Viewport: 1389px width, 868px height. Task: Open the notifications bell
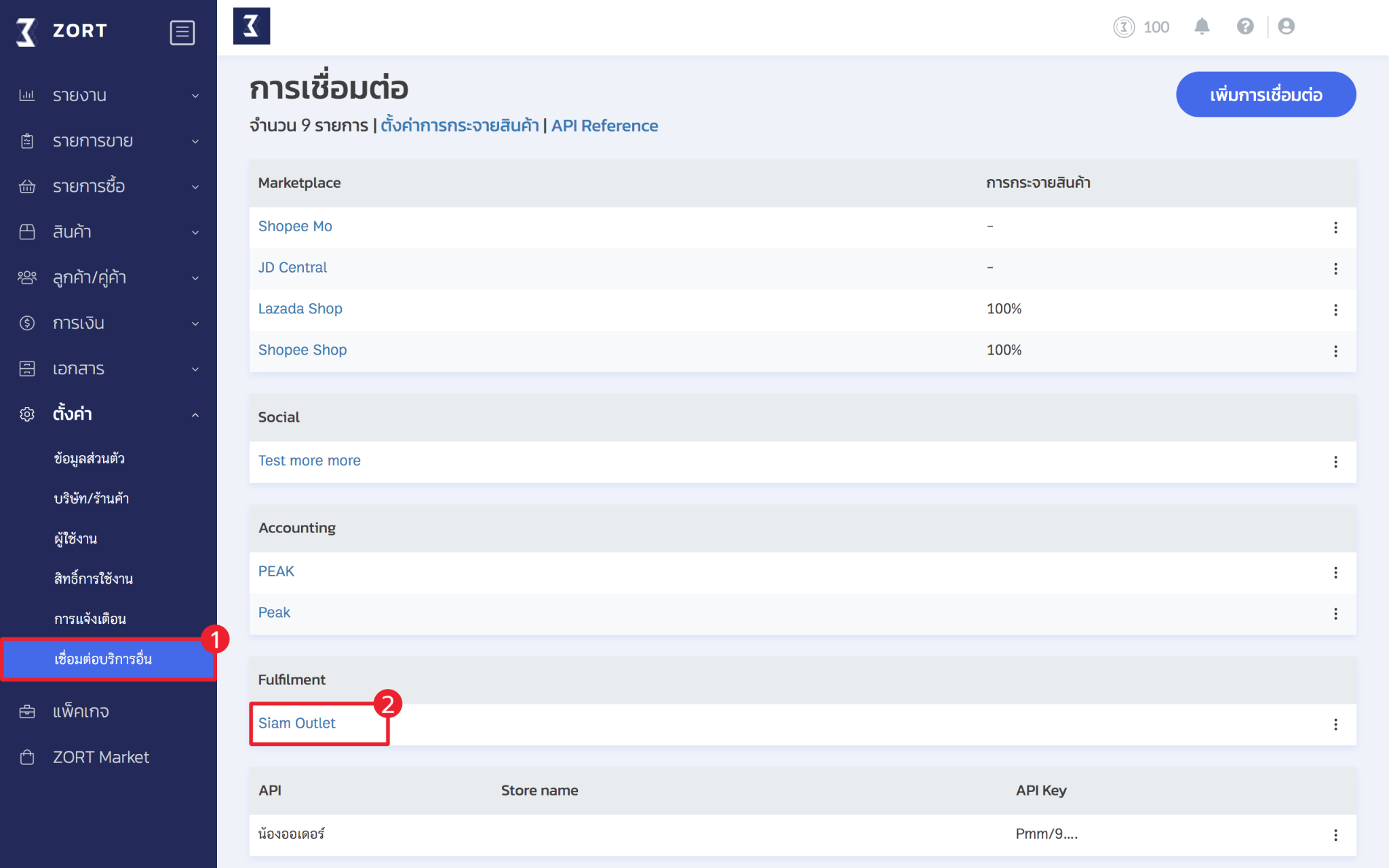point(1202,26)
